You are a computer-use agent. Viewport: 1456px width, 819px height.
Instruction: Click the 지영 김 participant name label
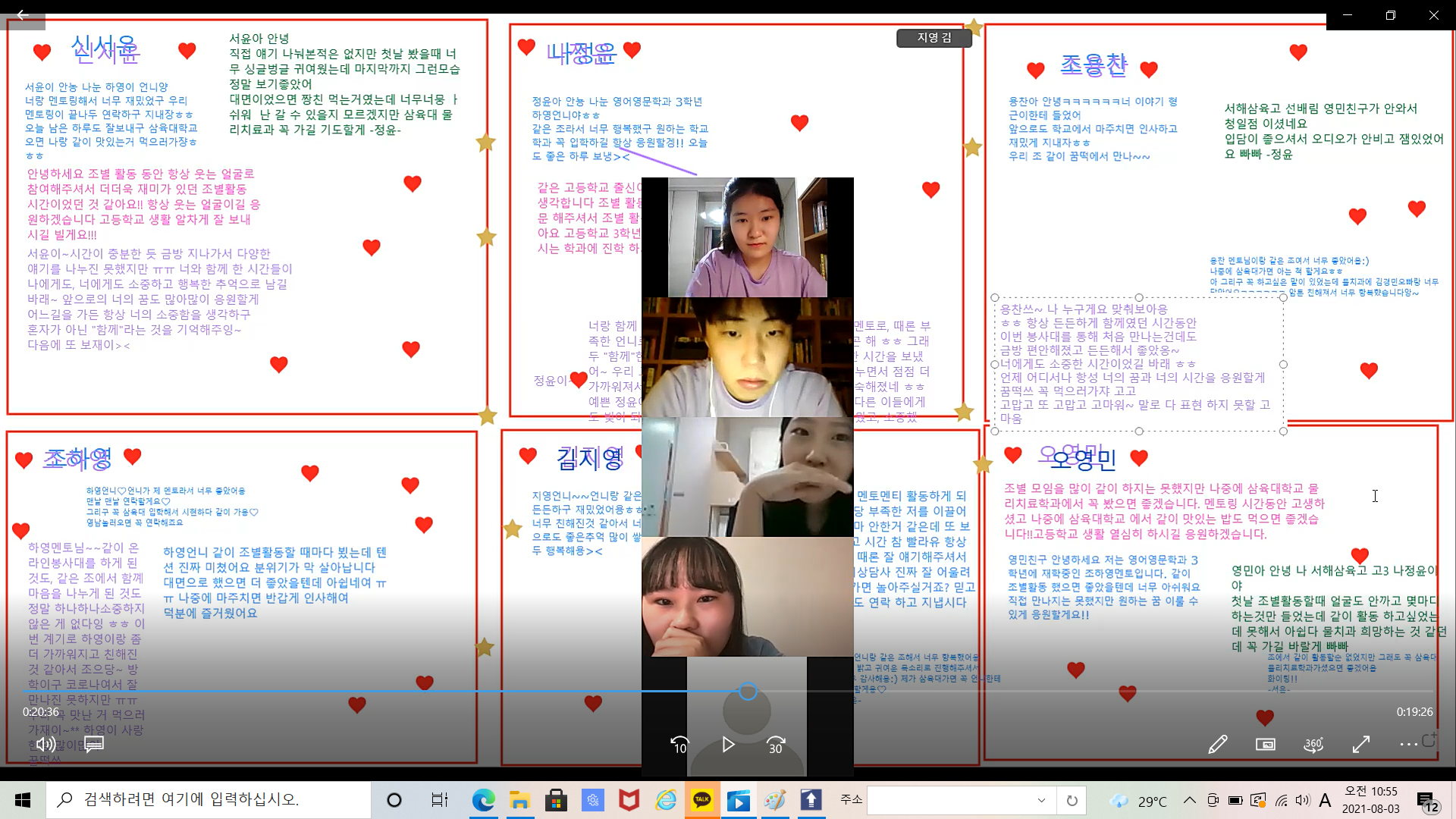(x=934, y=38)
